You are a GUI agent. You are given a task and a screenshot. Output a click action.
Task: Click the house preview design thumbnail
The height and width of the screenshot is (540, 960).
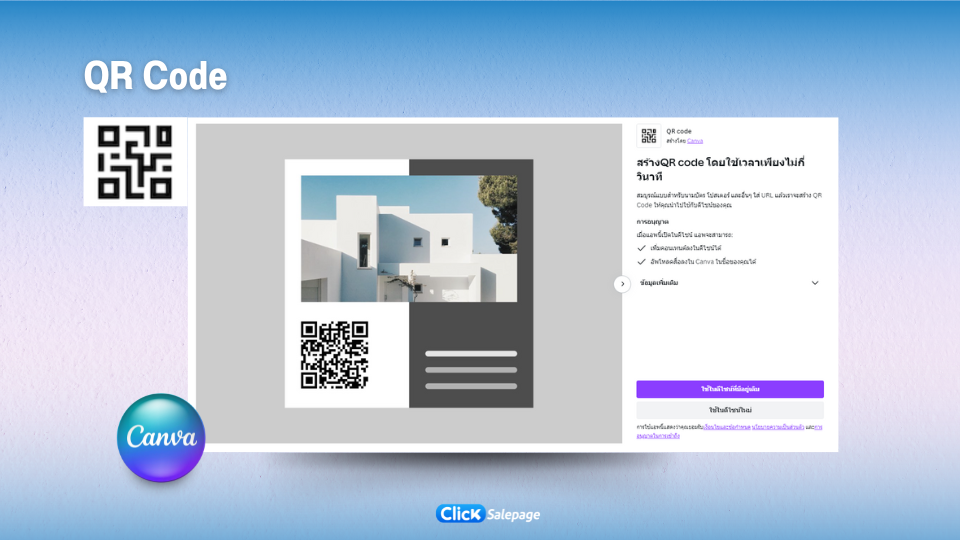pos(409,283)
